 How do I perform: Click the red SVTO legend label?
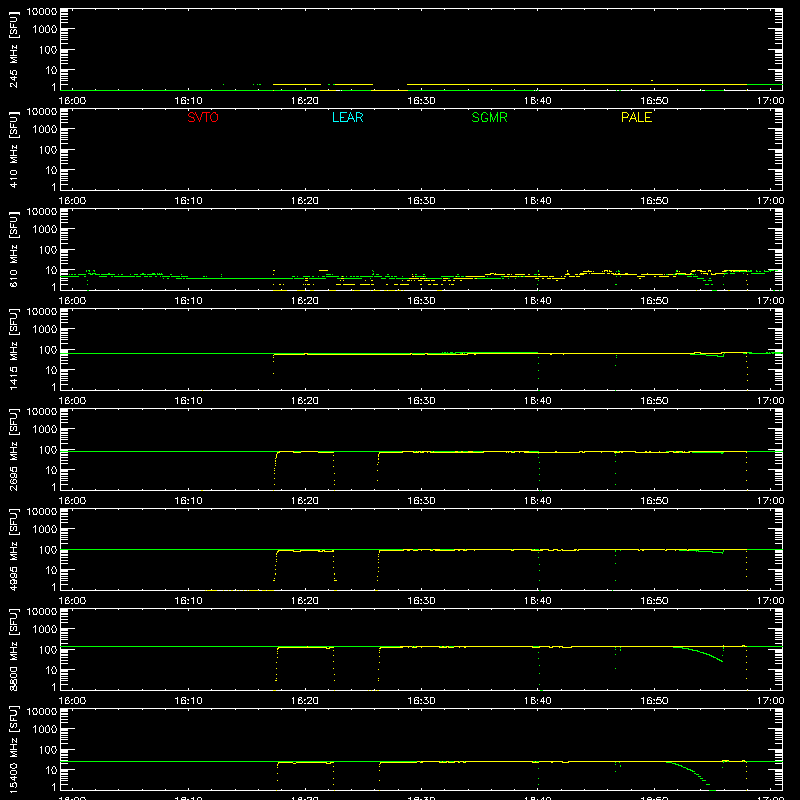(x=203, y=117)
